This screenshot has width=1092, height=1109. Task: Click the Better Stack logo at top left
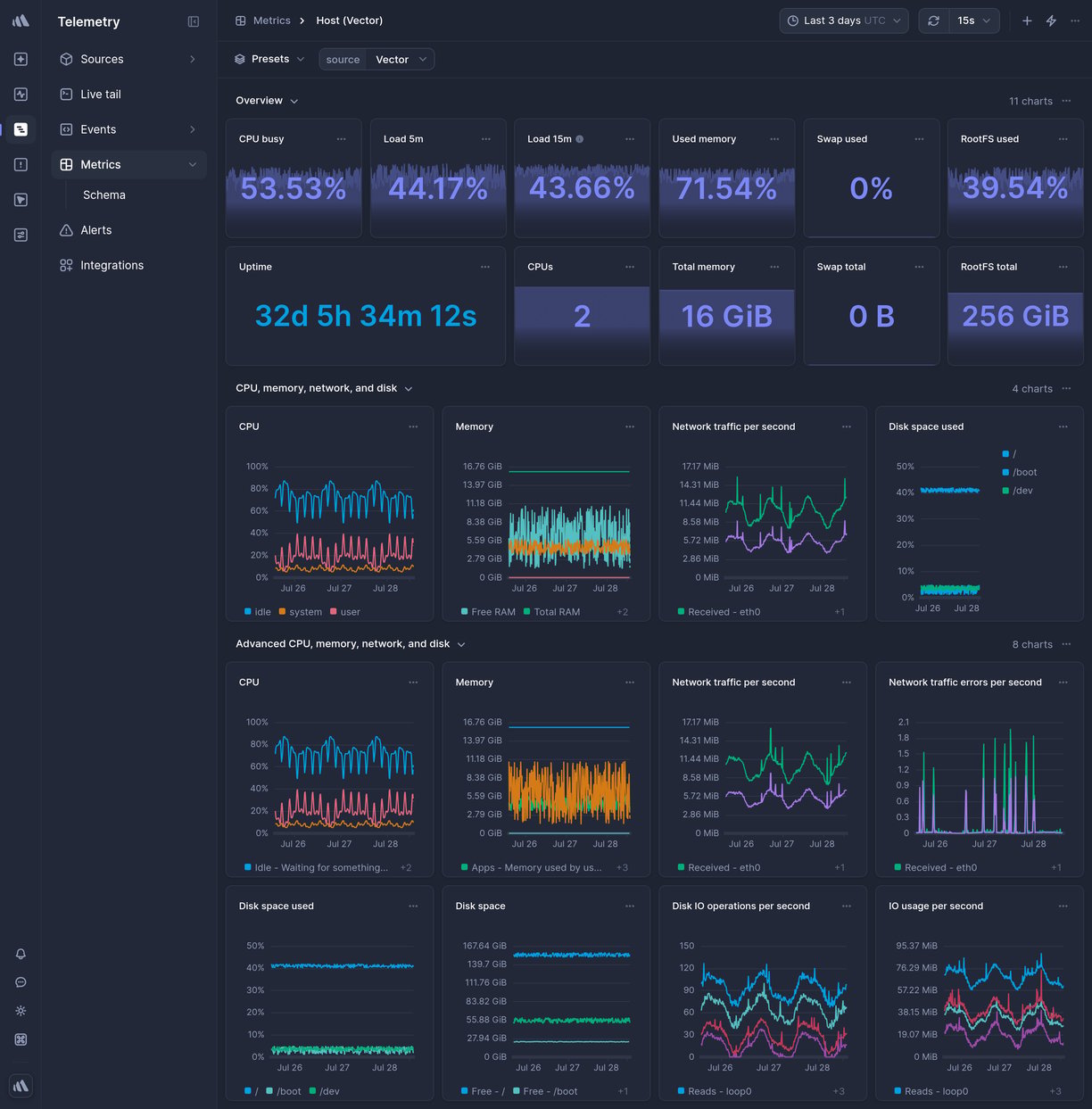[x=21, y=21]
